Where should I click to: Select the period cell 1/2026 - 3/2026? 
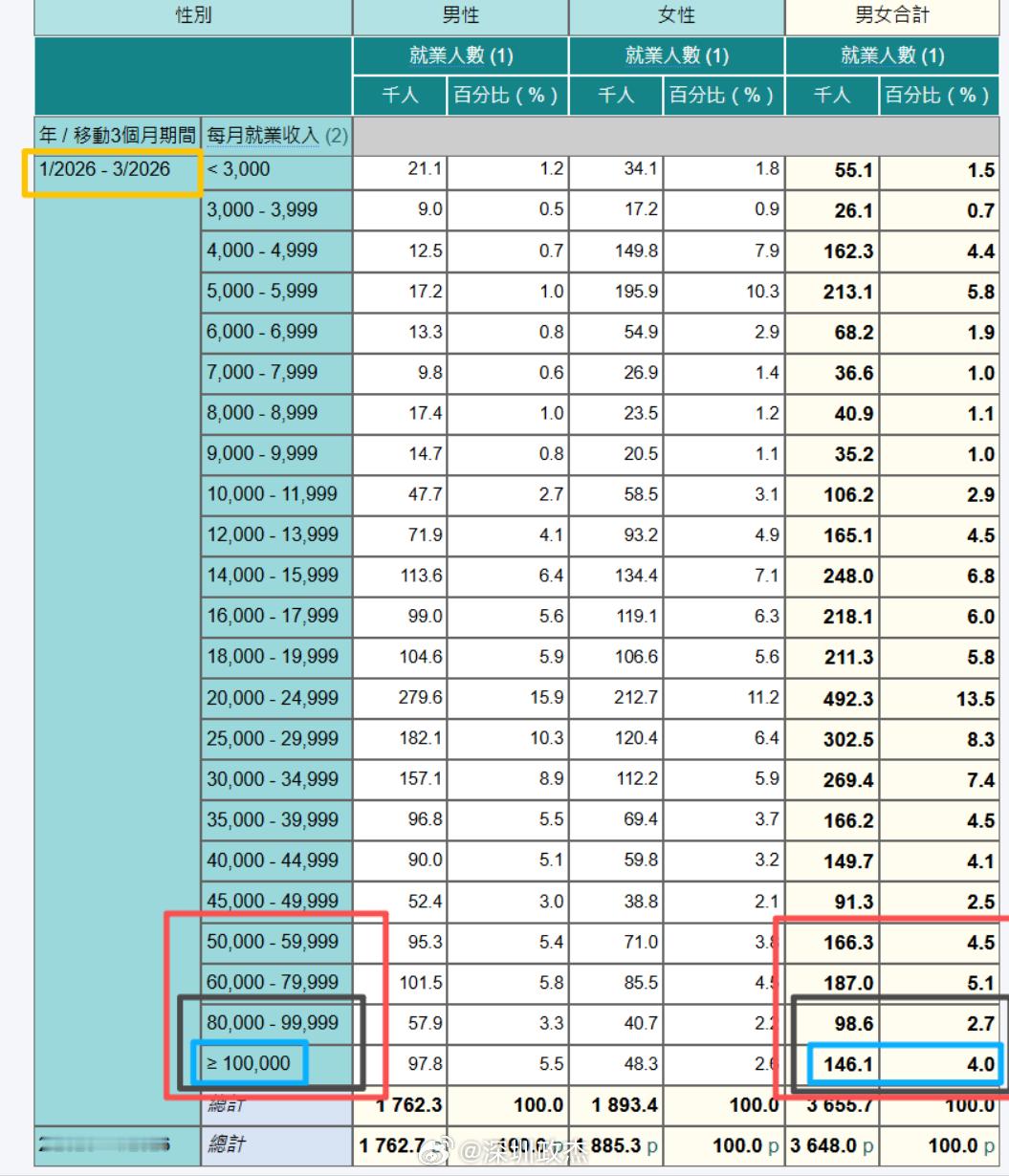[x=105, y=169]
